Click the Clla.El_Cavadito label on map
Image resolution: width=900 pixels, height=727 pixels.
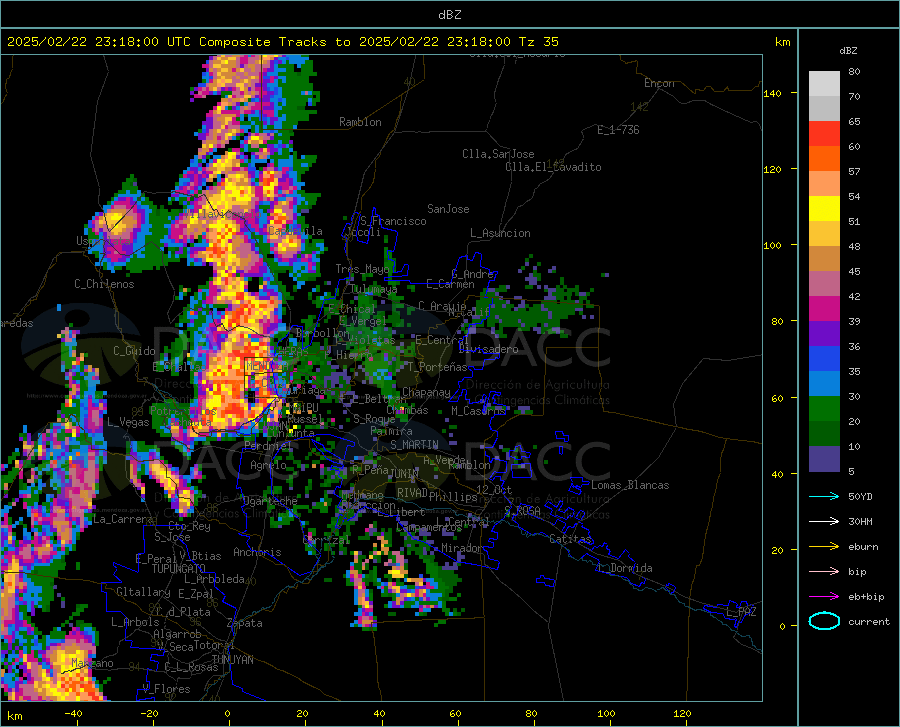click(553, 167)
